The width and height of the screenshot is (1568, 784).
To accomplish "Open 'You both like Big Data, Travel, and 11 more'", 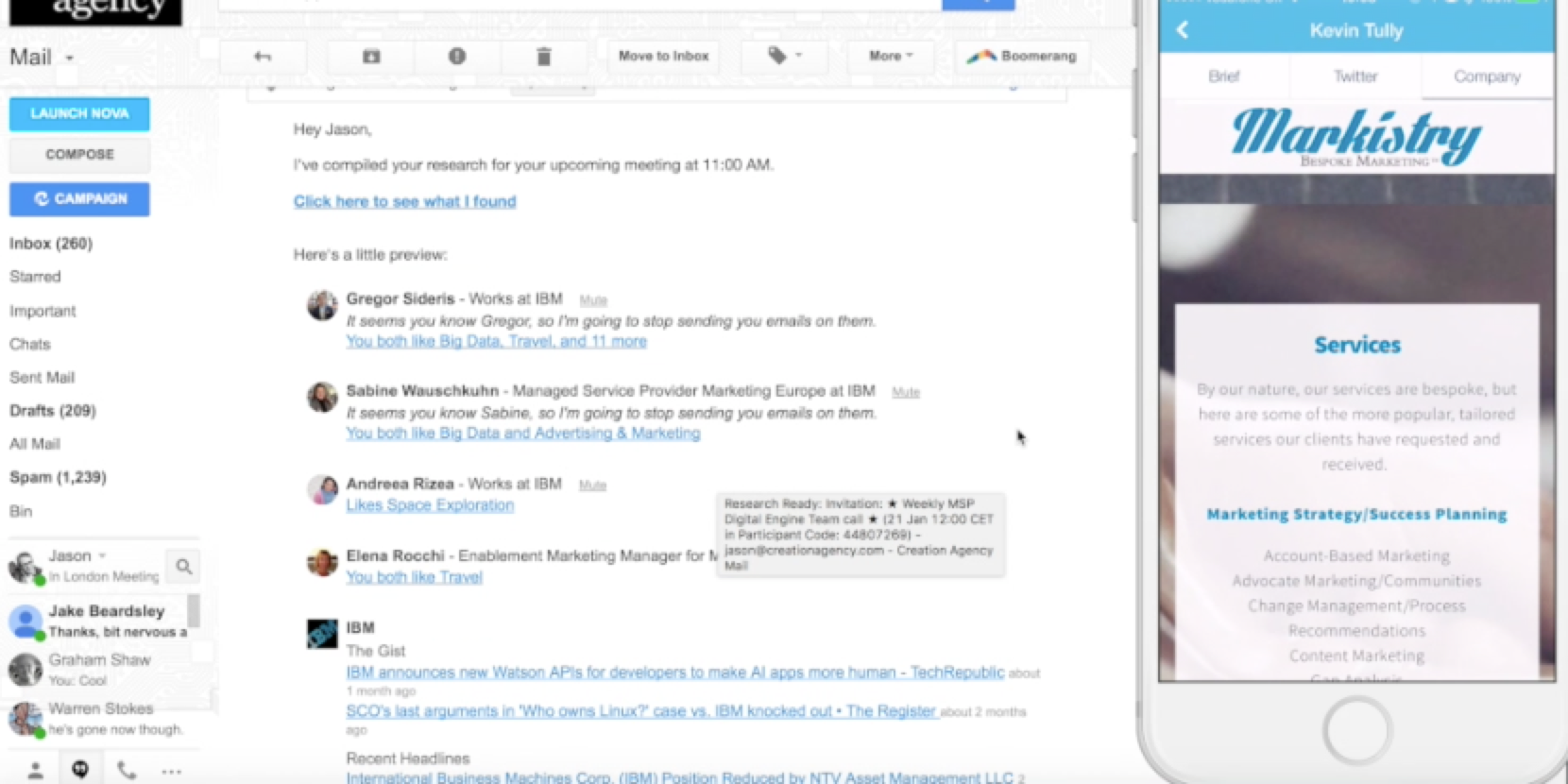I will coord(497,341).
